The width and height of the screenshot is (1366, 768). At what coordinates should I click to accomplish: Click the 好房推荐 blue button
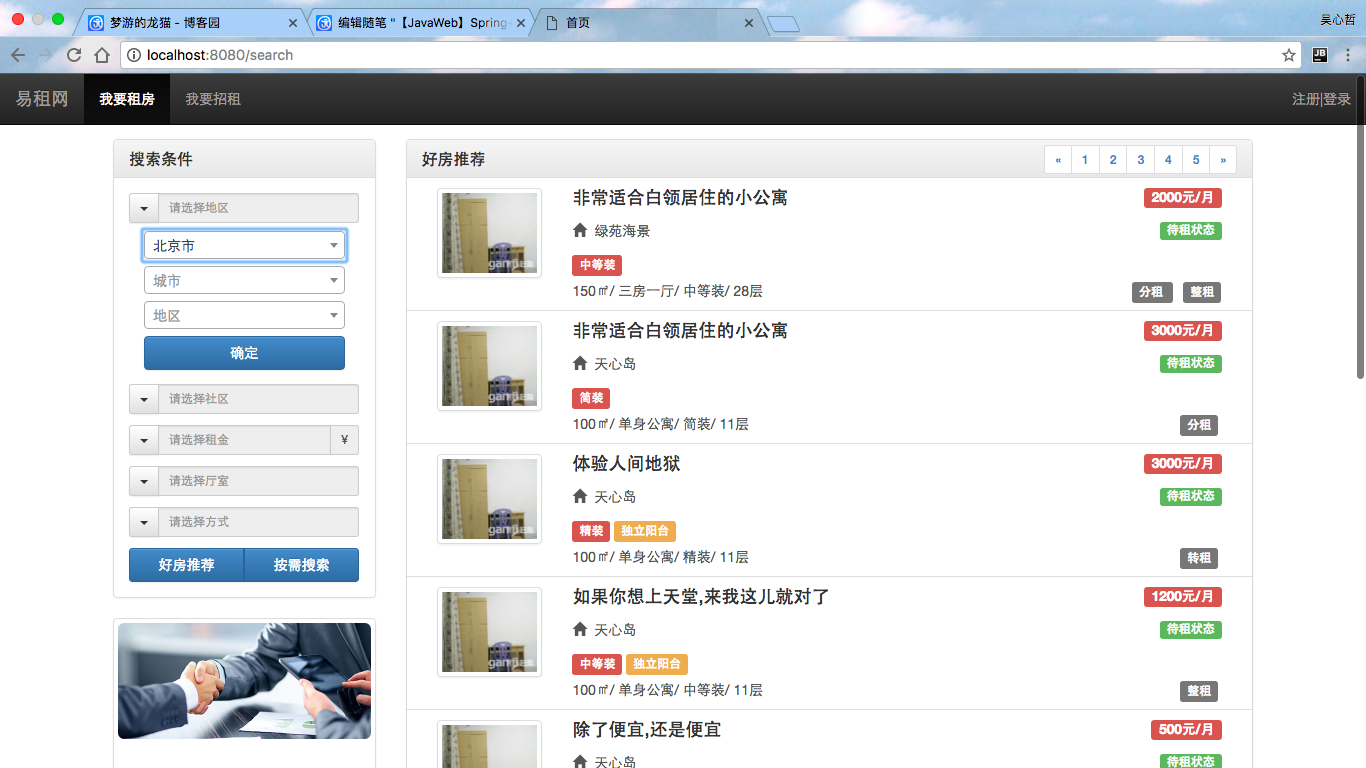[x=187, y=565]
